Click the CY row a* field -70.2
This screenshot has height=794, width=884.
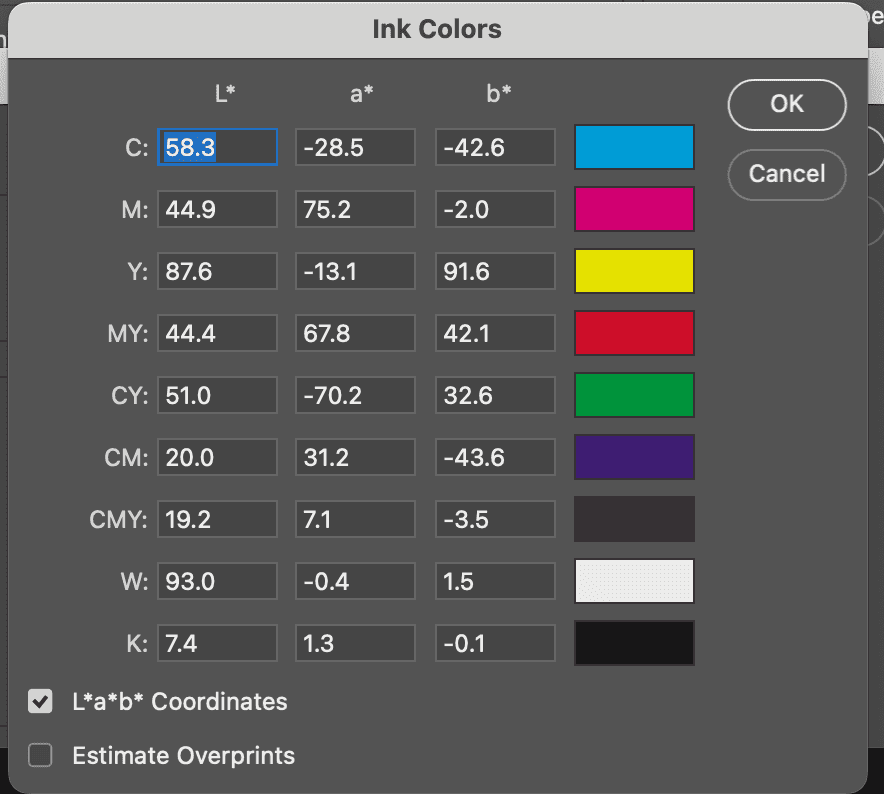coord(355,395)
